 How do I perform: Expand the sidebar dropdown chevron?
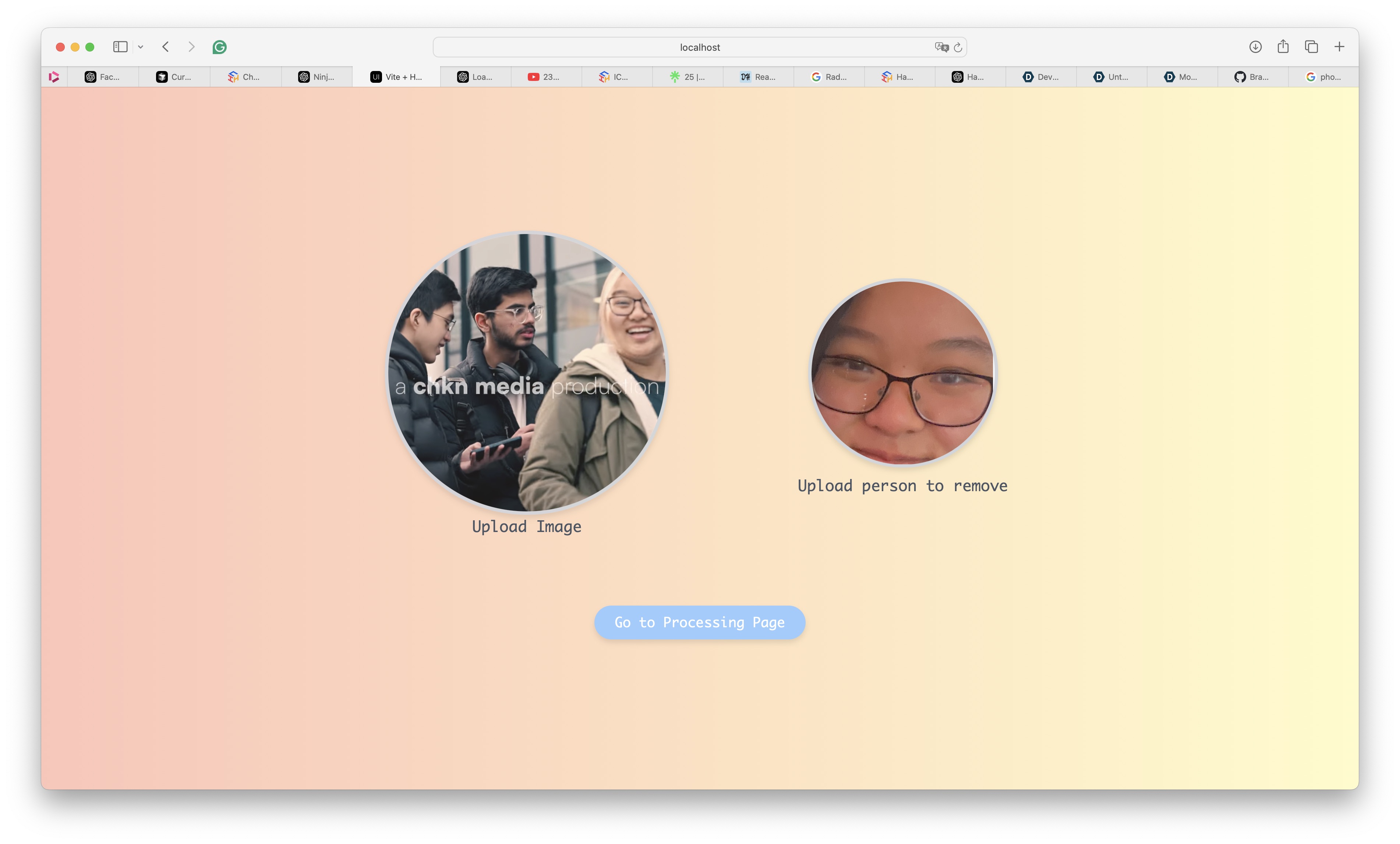point(140,47)
